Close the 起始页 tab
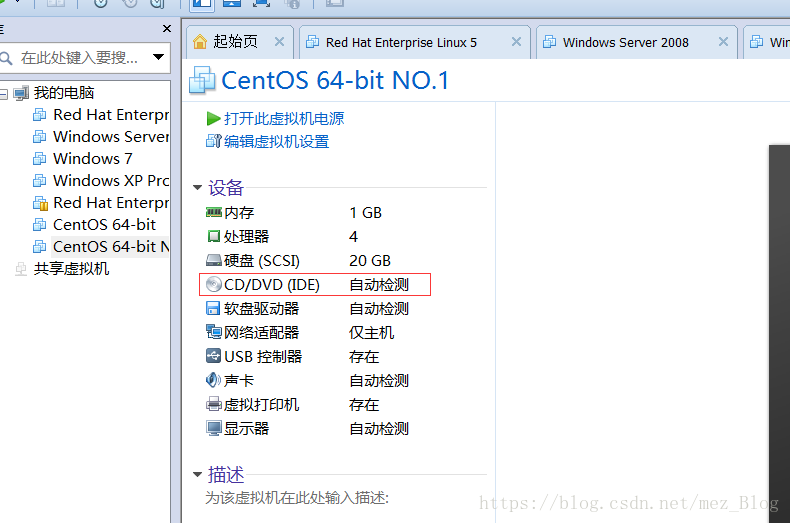 (x=279, y=42)
